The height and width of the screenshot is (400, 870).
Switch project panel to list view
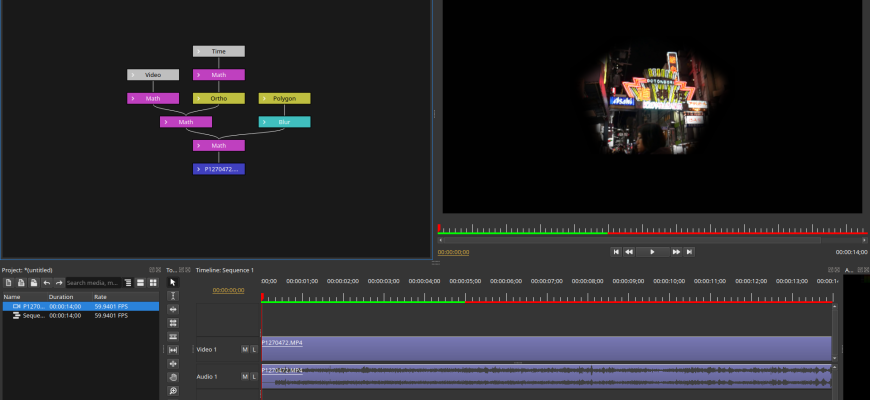click(x=140, y=283)
